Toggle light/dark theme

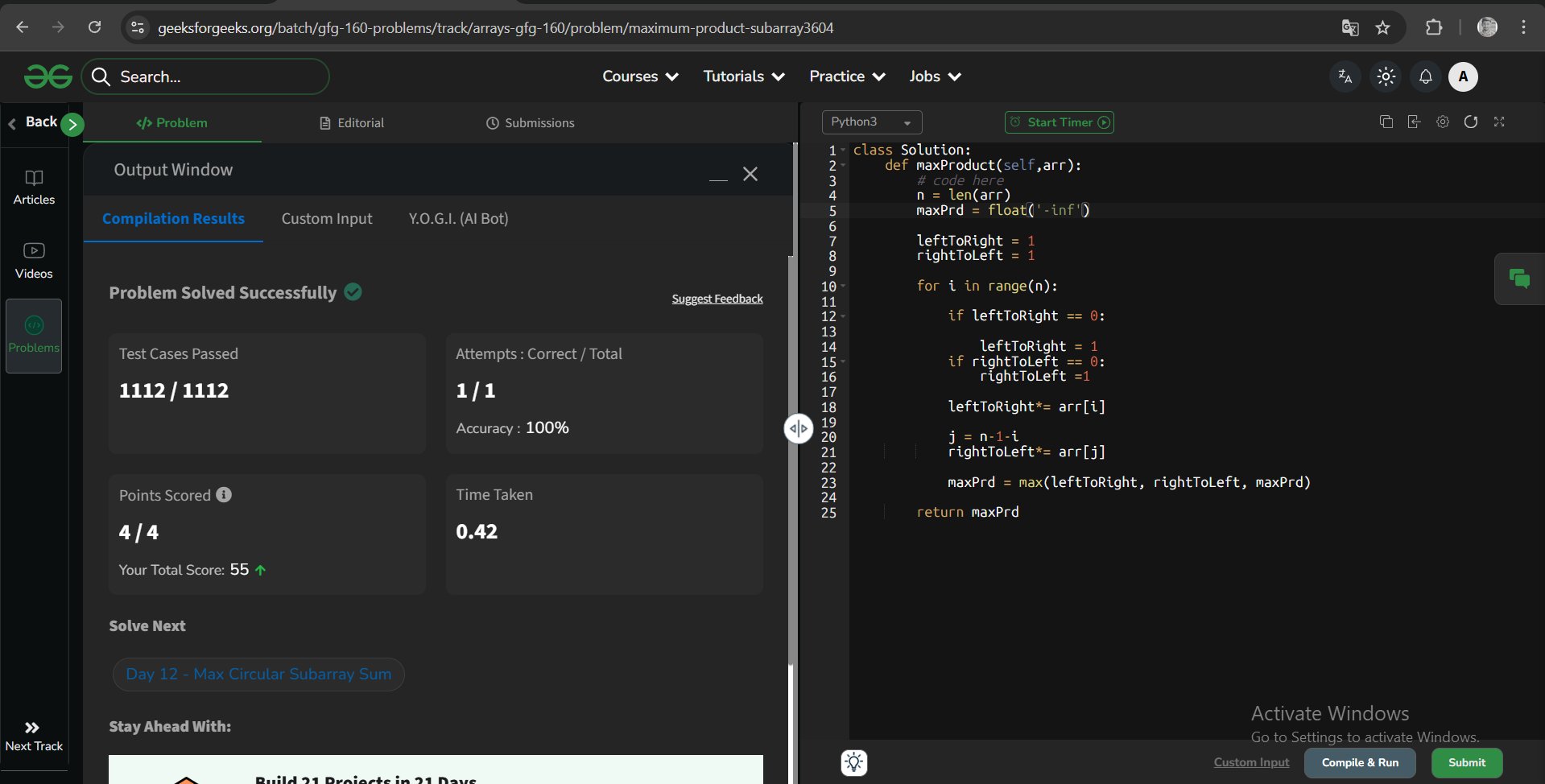pyautogui.click(x=1386, y=76)
